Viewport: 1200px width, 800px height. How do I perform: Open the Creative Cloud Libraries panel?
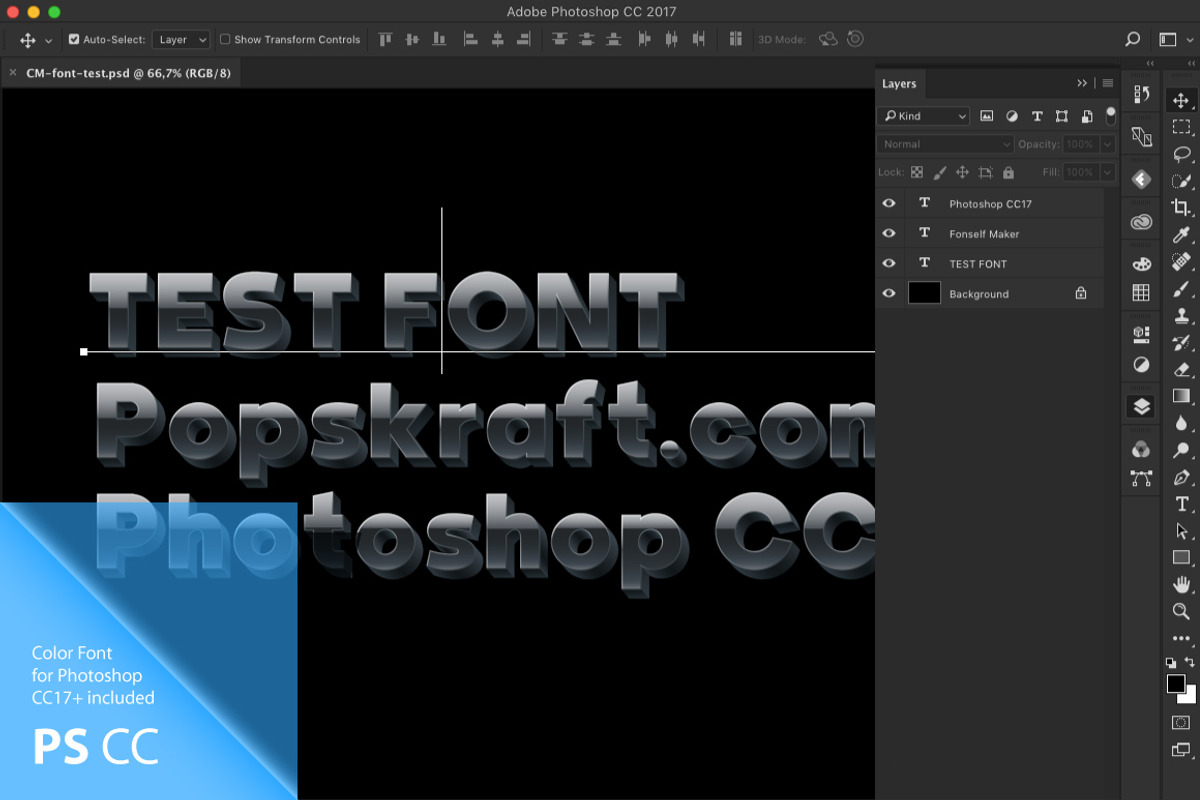pos(1141,222)
